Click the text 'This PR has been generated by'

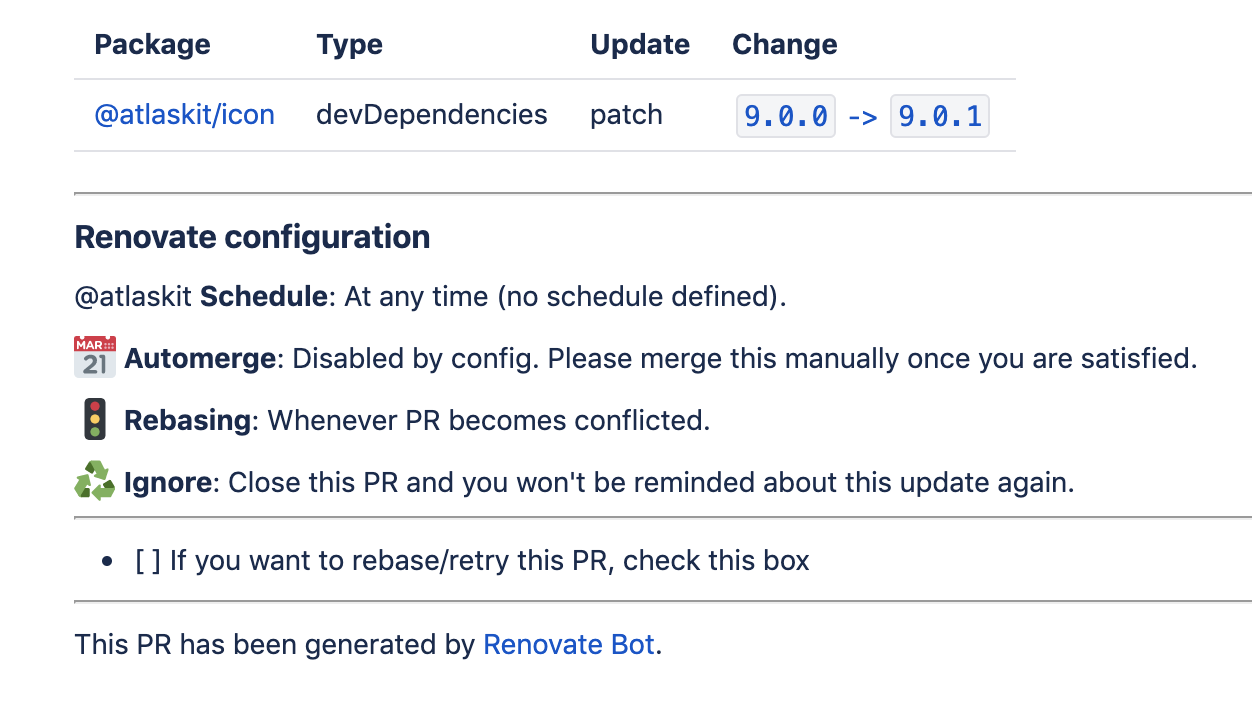pos(274,645)
